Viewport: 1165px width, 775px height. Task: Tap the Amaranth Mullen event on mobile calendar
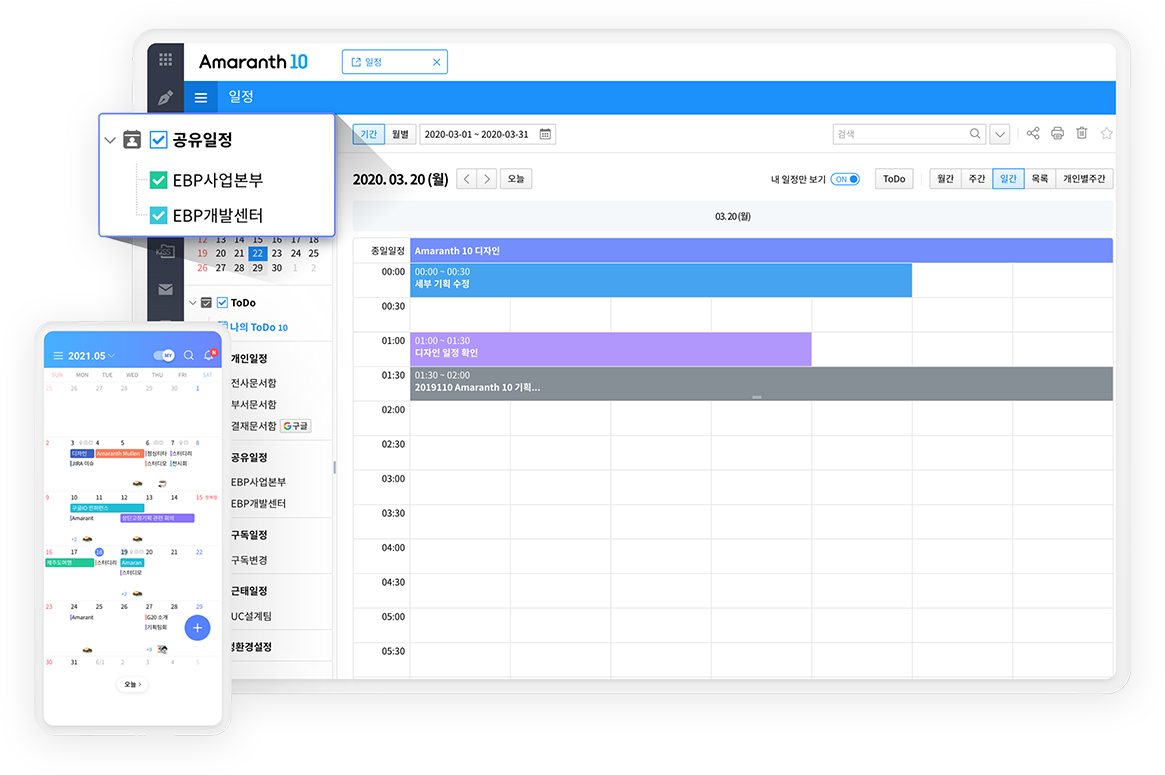point(119,453)
